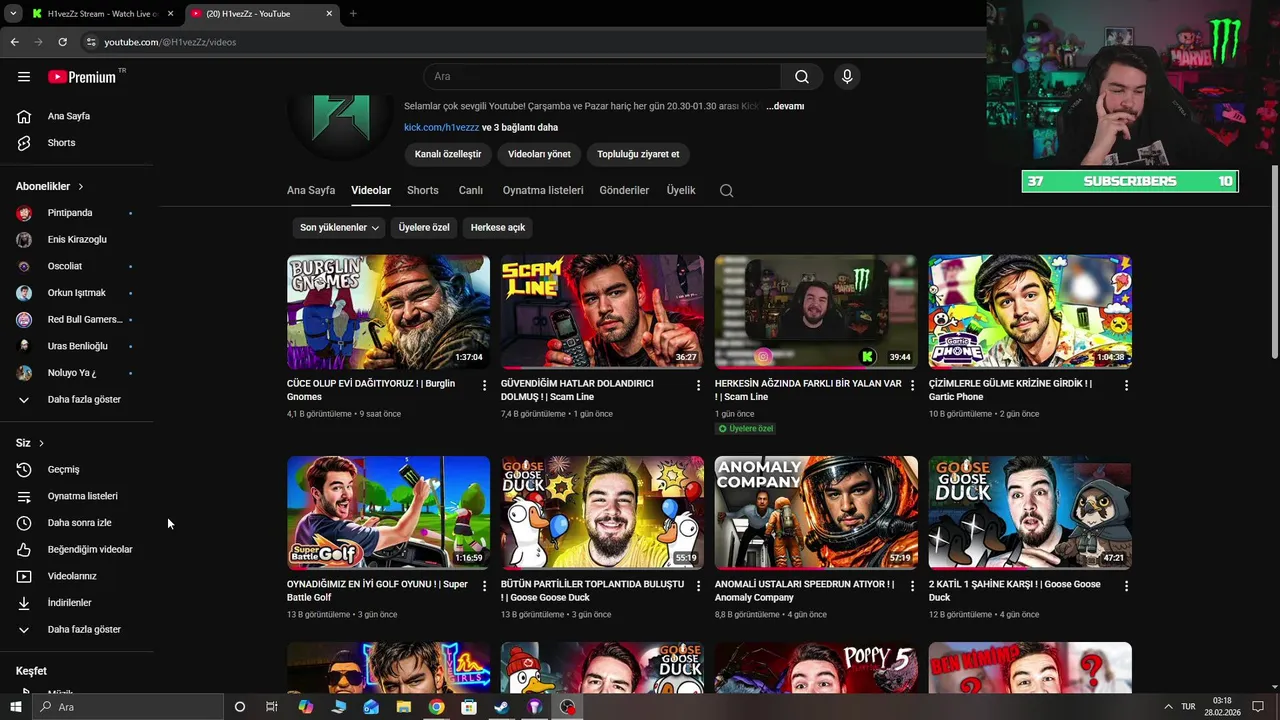The width and height of the screenshot is (1280, 720).
Task: Go back in browser
Action: click(x=14, y=42)
